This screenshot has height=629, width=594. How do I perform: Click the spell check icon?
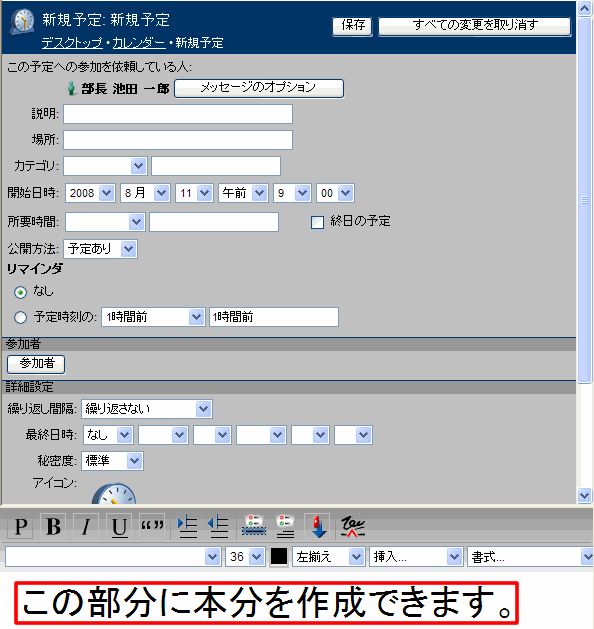(x=353, y=527)
